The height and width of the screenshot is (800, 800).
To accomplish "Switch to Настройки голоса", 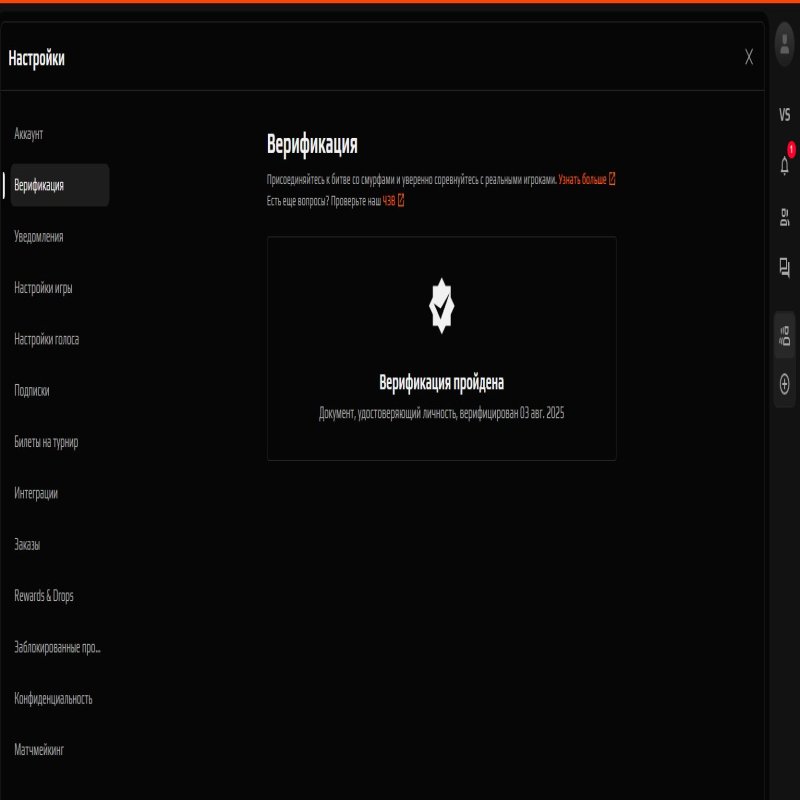I will tap(47, 340).
